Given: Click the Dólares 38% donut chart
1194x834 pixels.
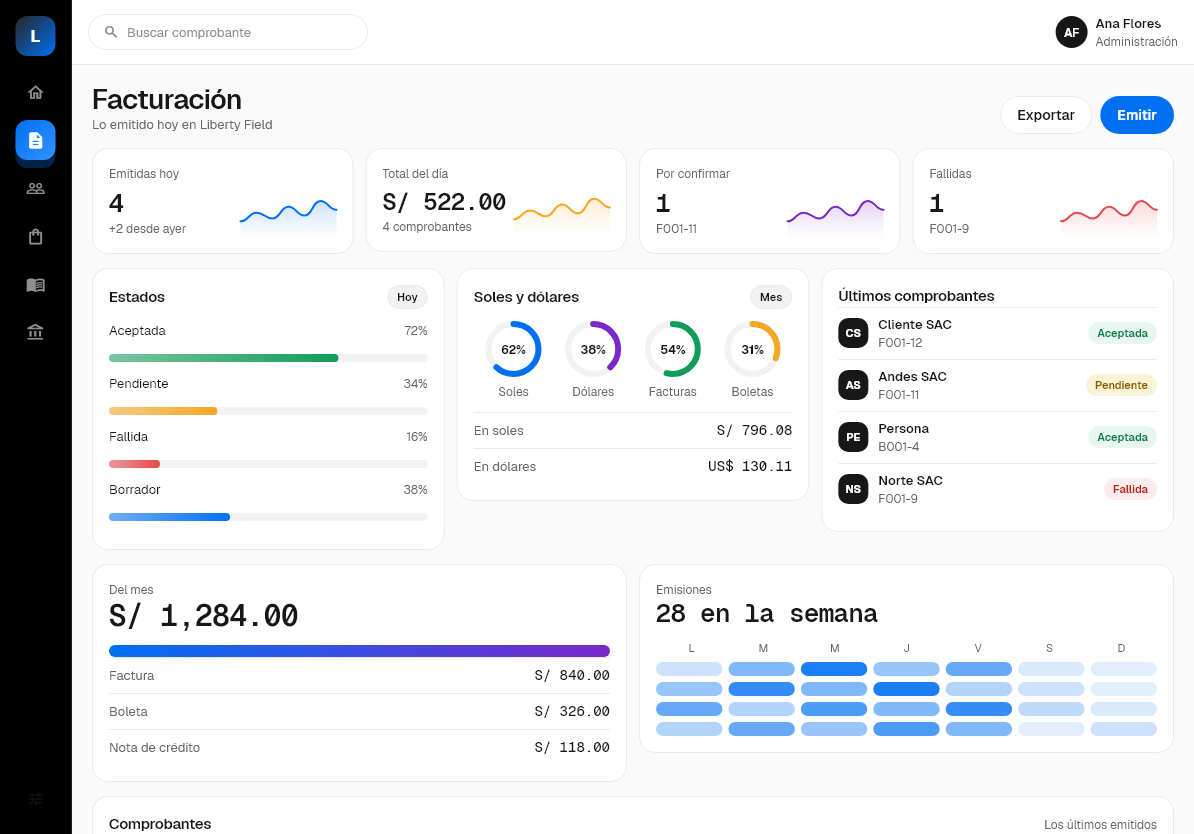Looking at the screenshot, I should point(593,349).
